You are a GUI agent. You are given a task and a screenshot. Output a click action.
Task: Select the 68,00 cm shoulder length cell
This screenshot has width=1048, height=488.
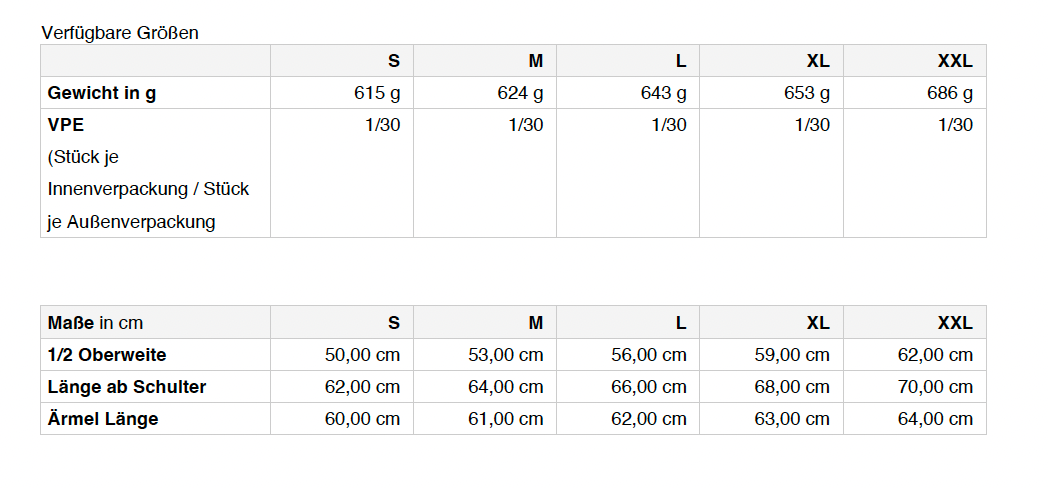(x=792, y=387)
